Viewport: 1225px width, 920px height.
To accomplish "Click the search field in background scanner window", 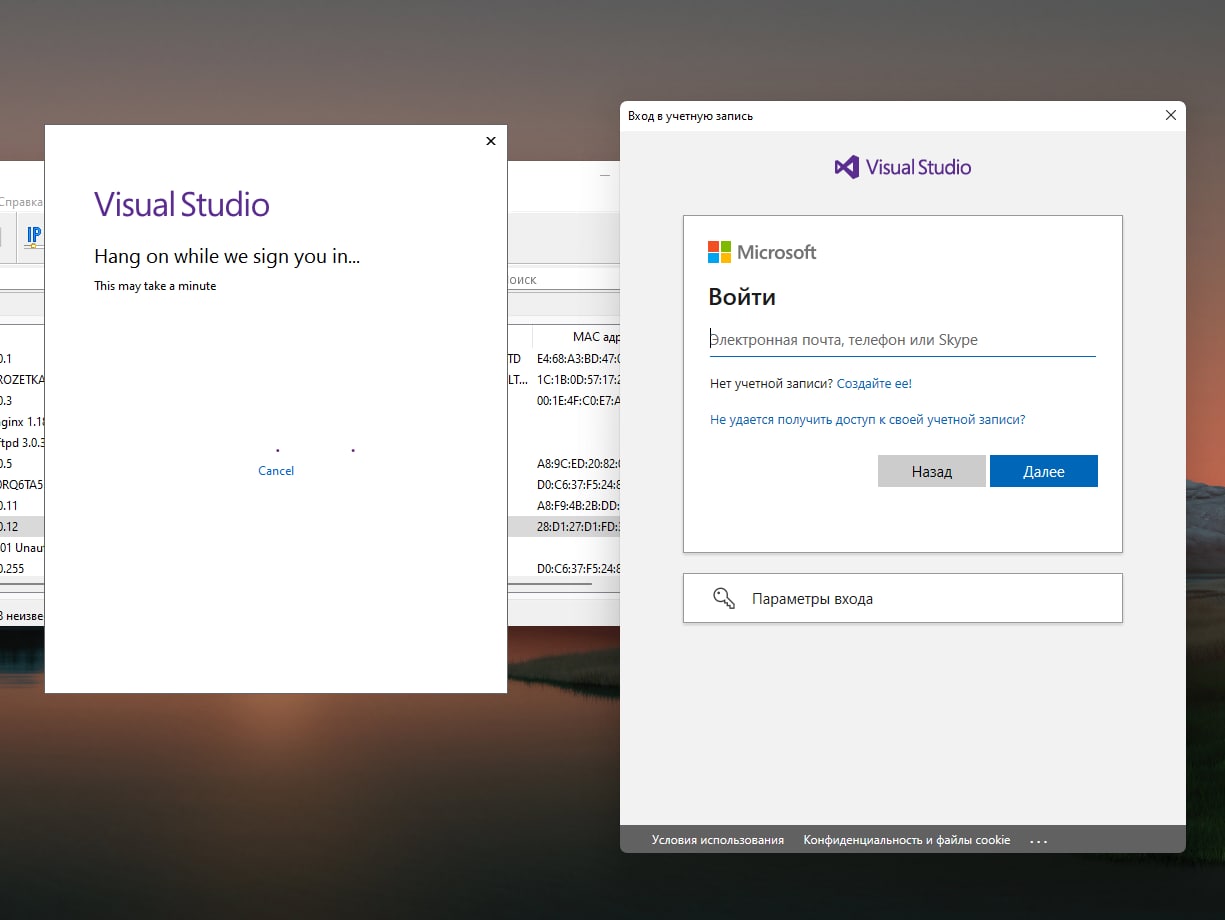I will [562, 280].
